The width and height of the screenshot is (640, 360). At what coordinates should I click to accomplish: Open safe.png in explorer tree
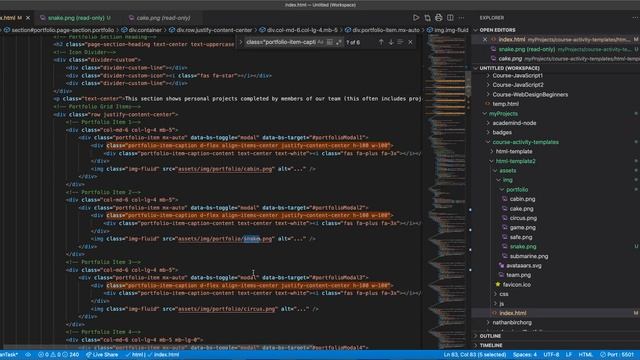coord(521,237)
